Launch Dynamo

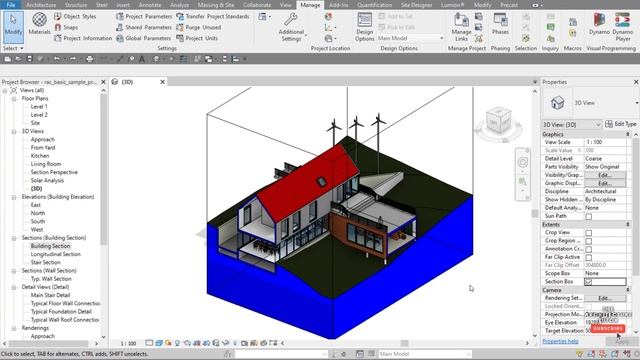(599, 24)
